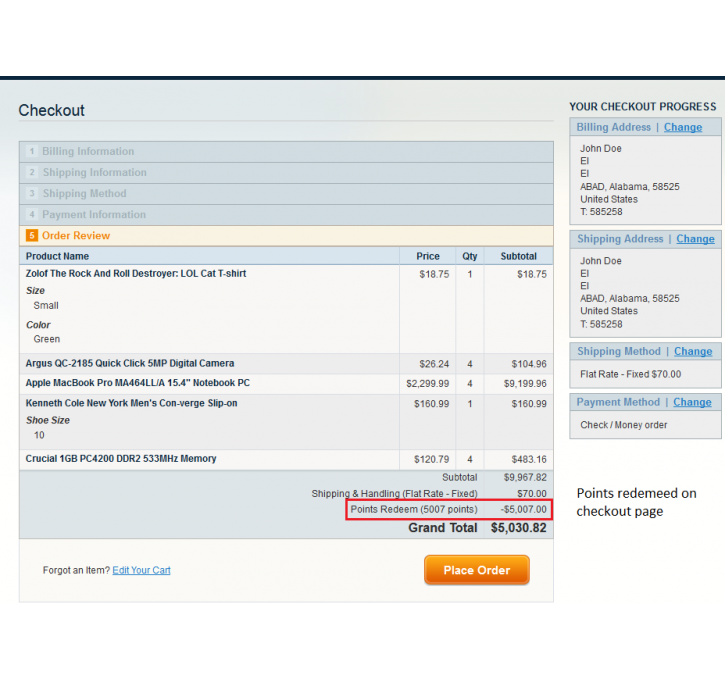Open the Edit Your Cart link

(x=141, y=570)
